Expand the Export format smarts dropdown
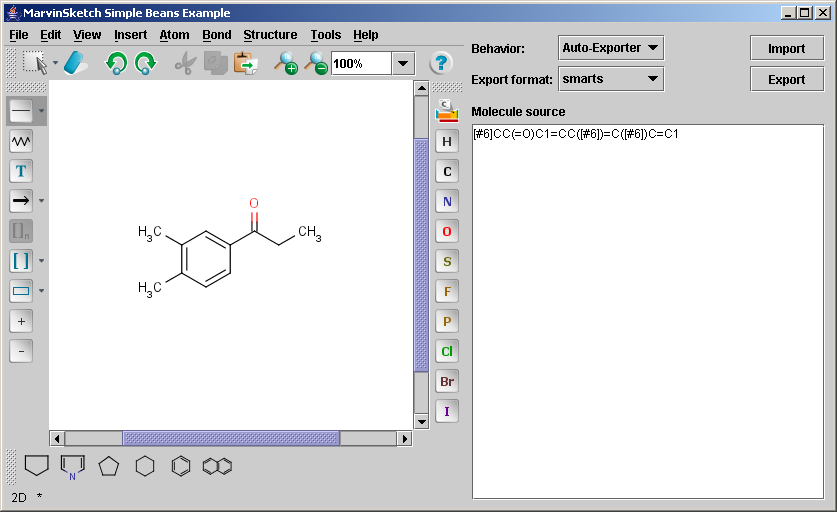The width and height of the screenshot is (837, 512). (610, 78)
